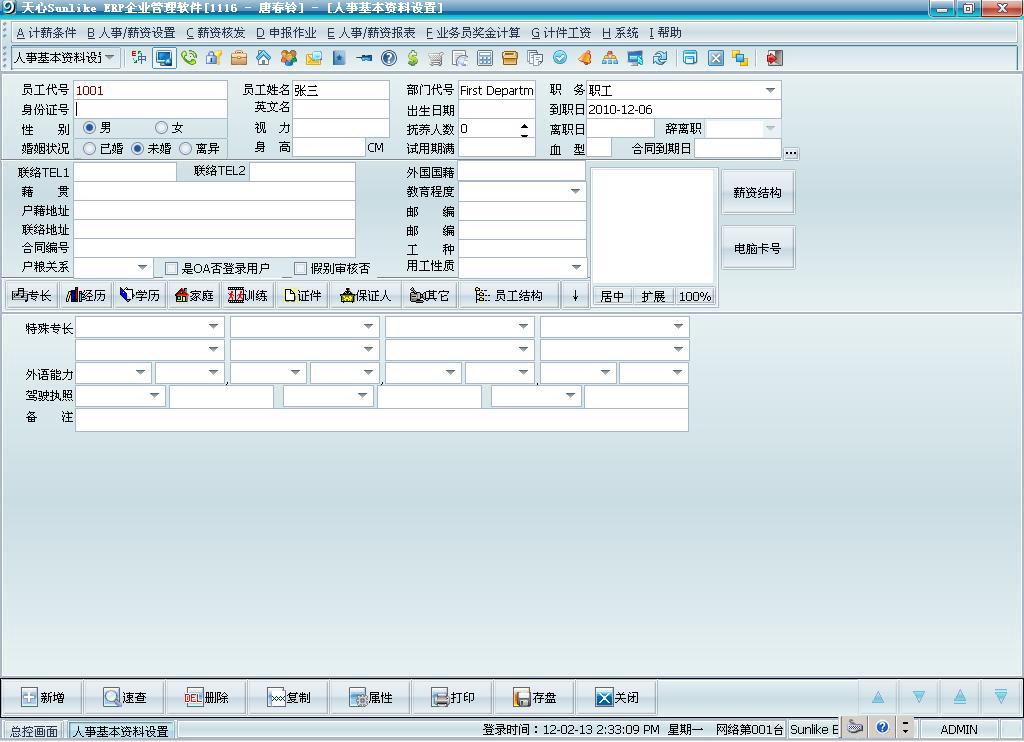Viewport: 1024px width, 742px height.
Task: Click the 薪资结构 button
Action: coord(758,192)
